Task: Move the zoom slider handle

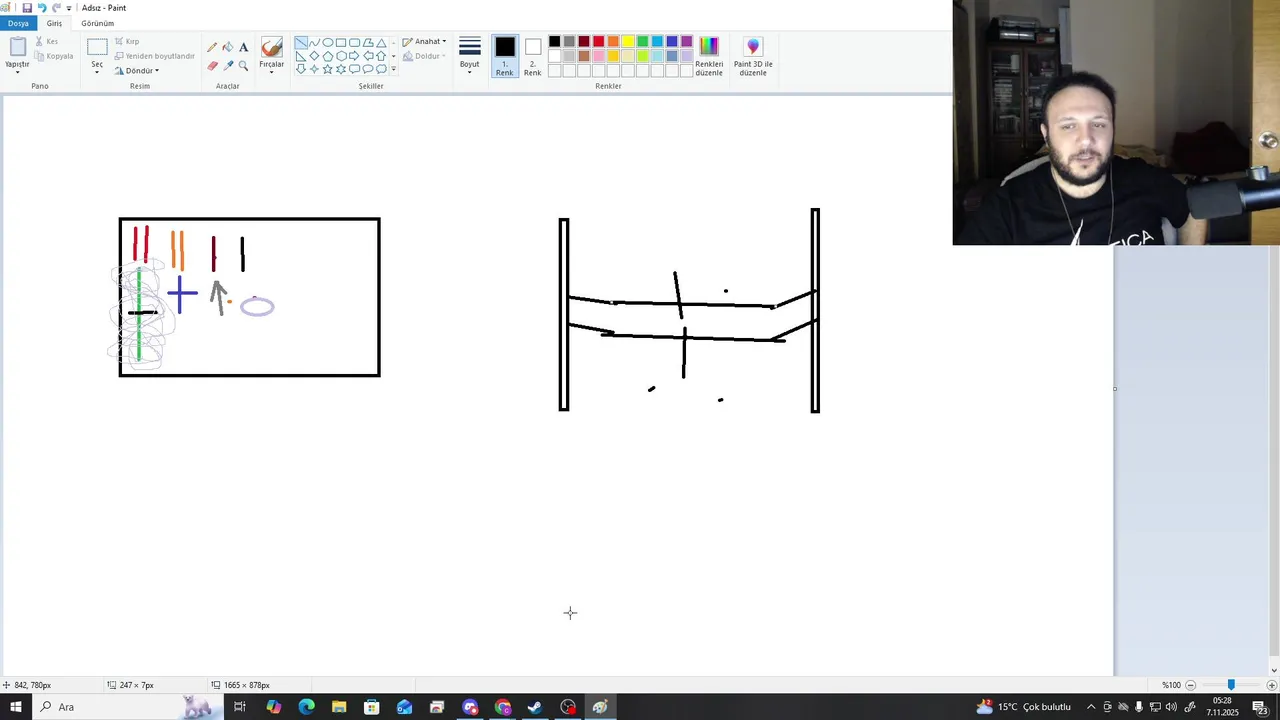Action: [1231, 685]
